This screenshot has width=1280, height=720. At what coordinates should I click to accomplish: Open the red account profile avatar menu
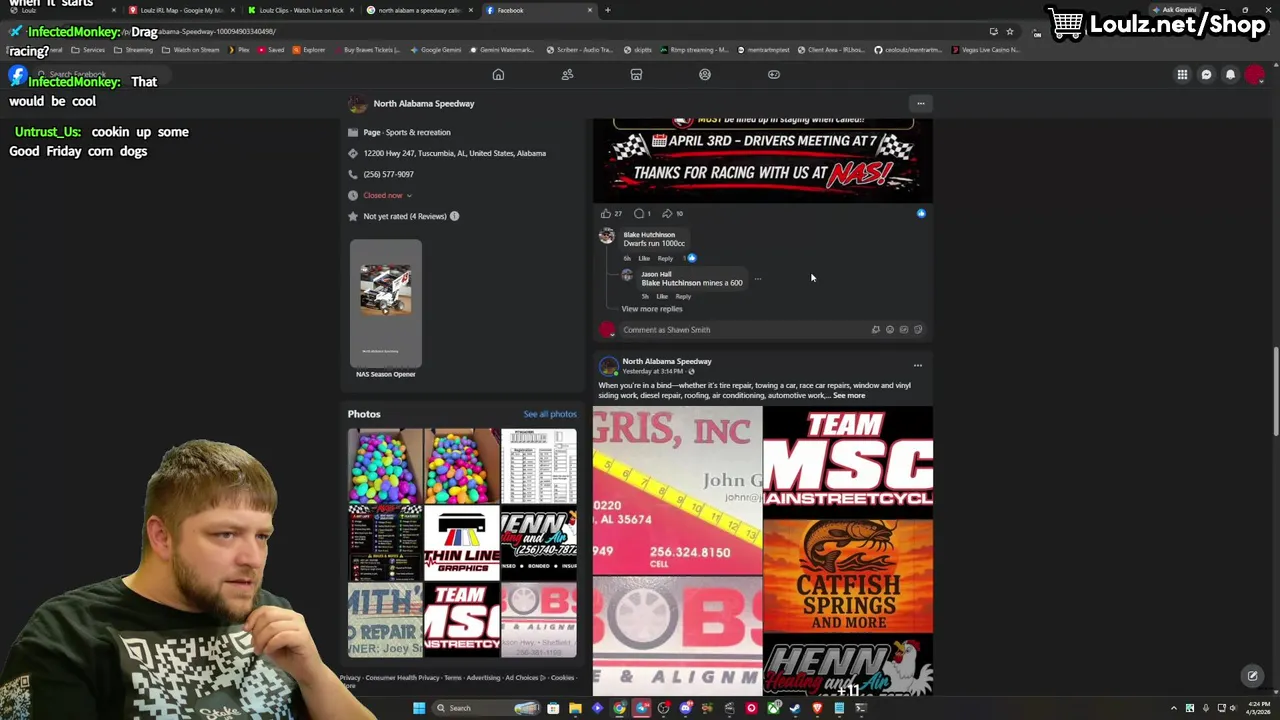point(1255,75)
